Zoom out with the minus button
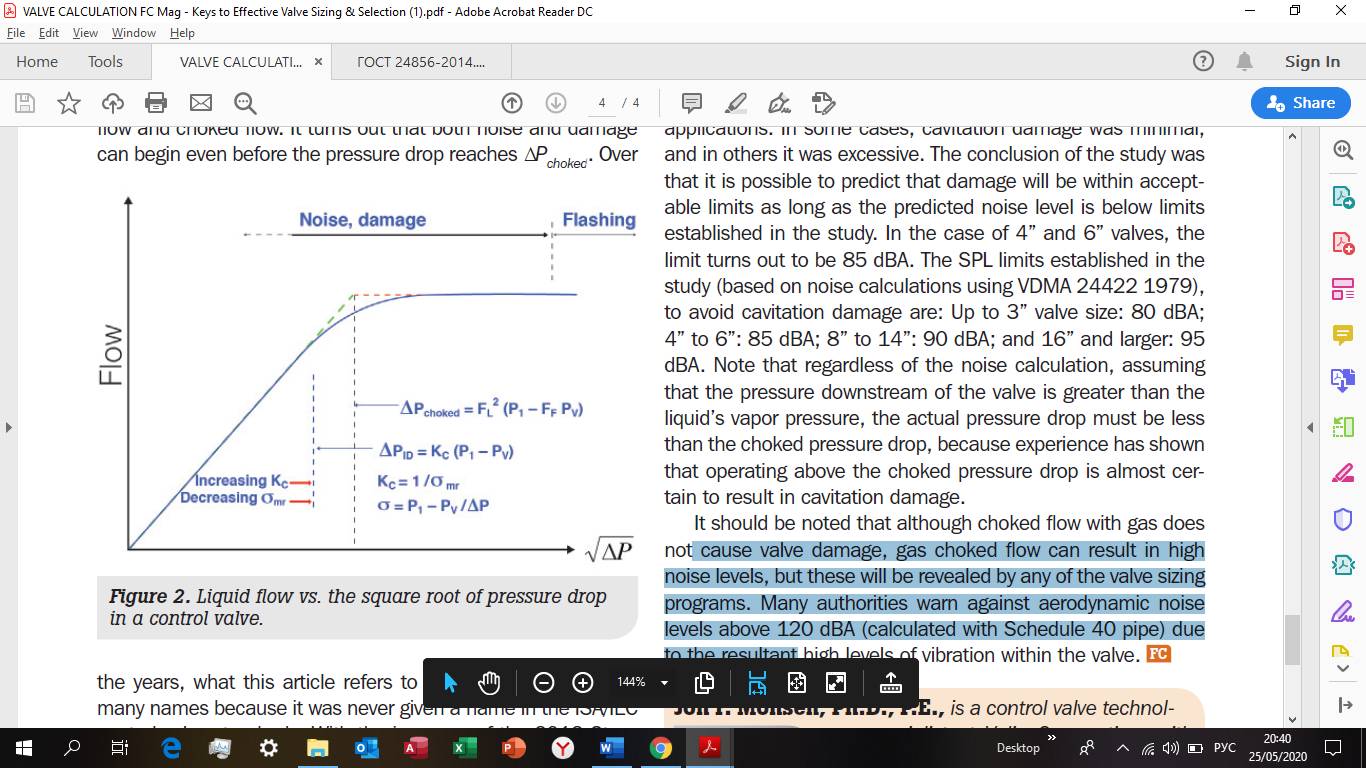The image size is (1366, 768). (544, 682)
